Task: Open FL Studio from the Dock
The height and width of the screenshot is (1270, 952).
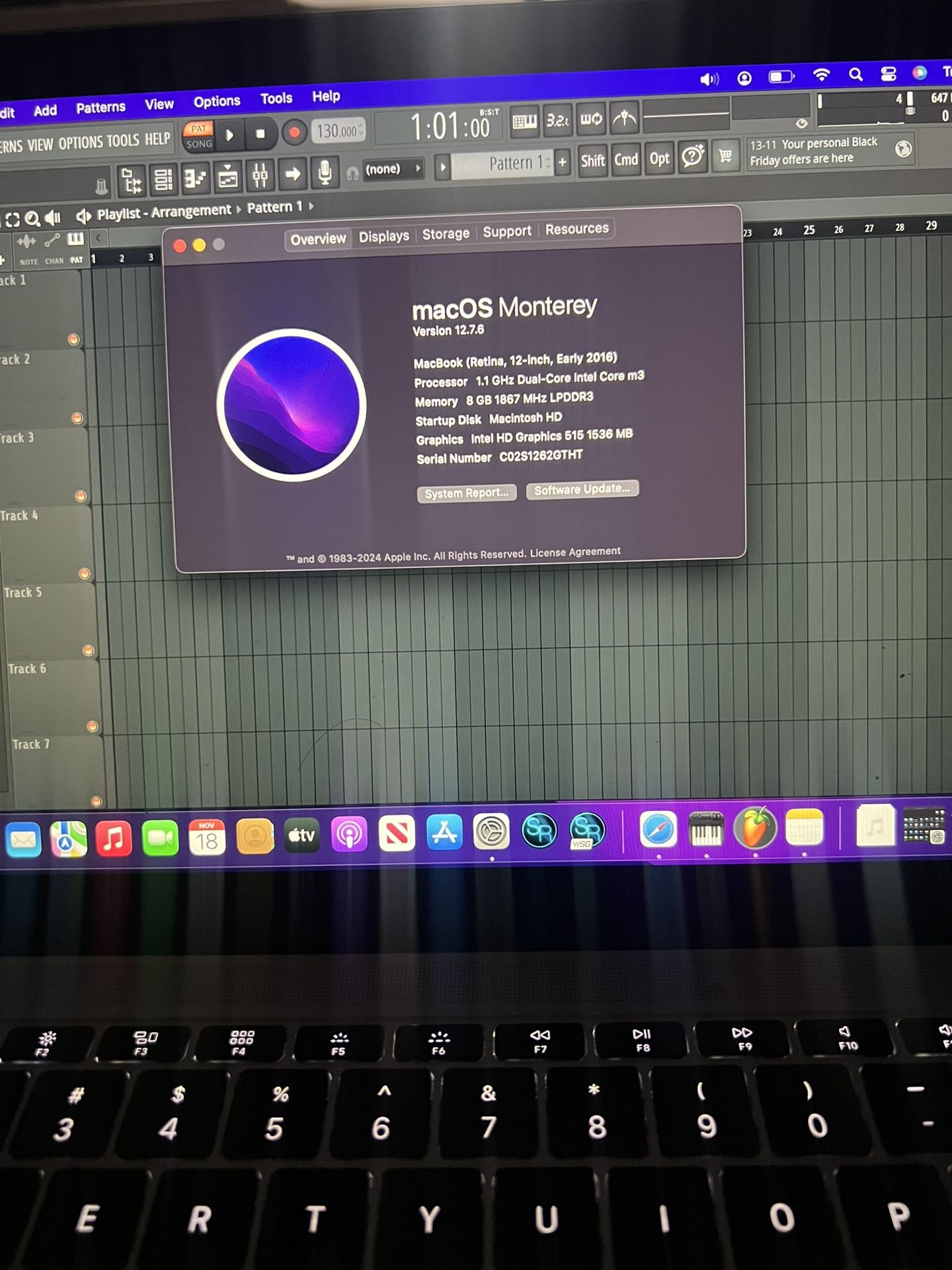Action: pyautogui.click(x=756, y=828)
